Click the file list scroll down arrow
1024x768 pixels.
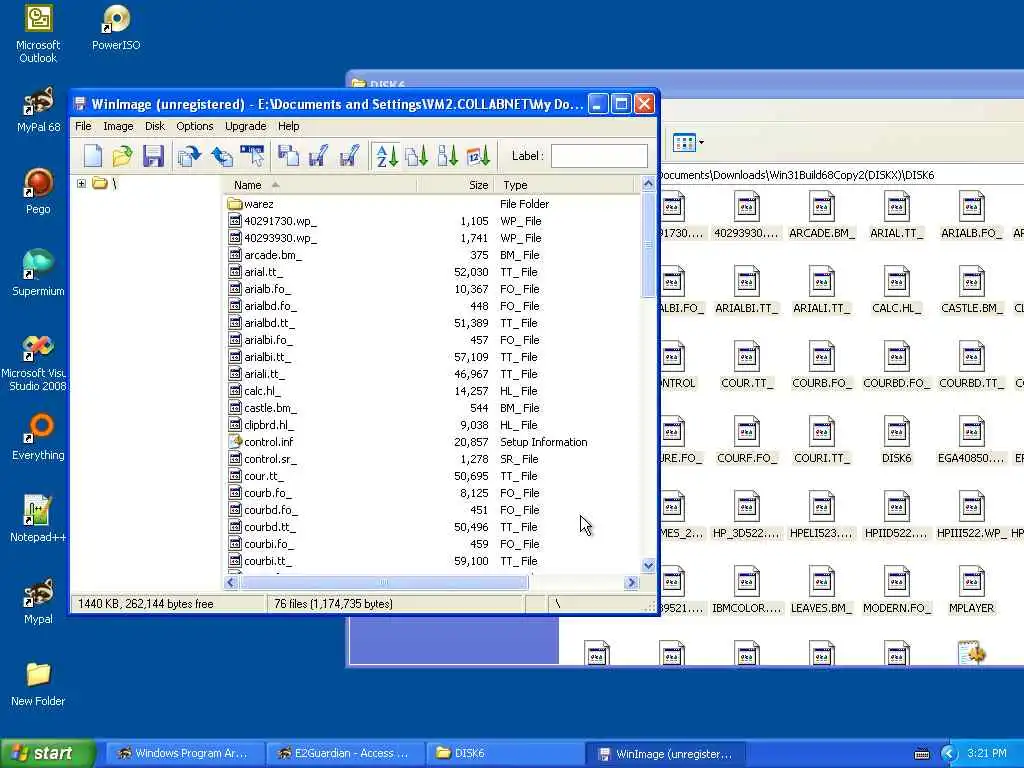coord(648,566)
